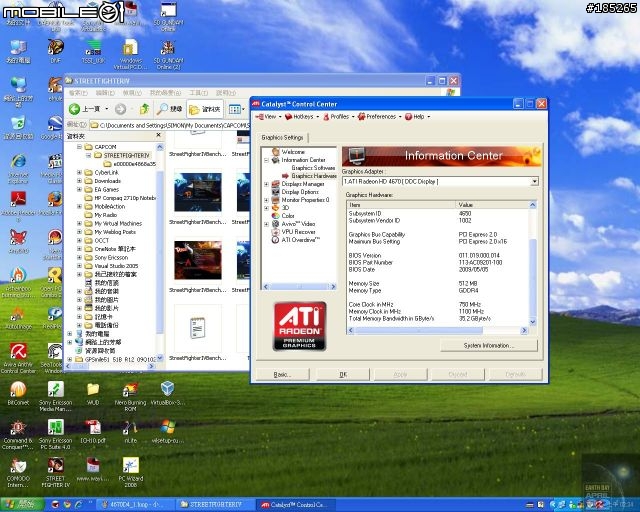Screen dimensions: 640x512
Task: Open the Preferences menu in Catalyst
Action: [x=379, y=117]
